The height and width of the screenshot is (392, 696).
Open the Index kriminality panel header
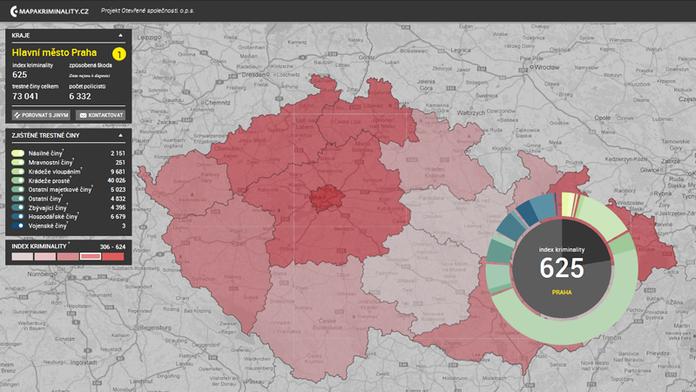tap(68, 246)
